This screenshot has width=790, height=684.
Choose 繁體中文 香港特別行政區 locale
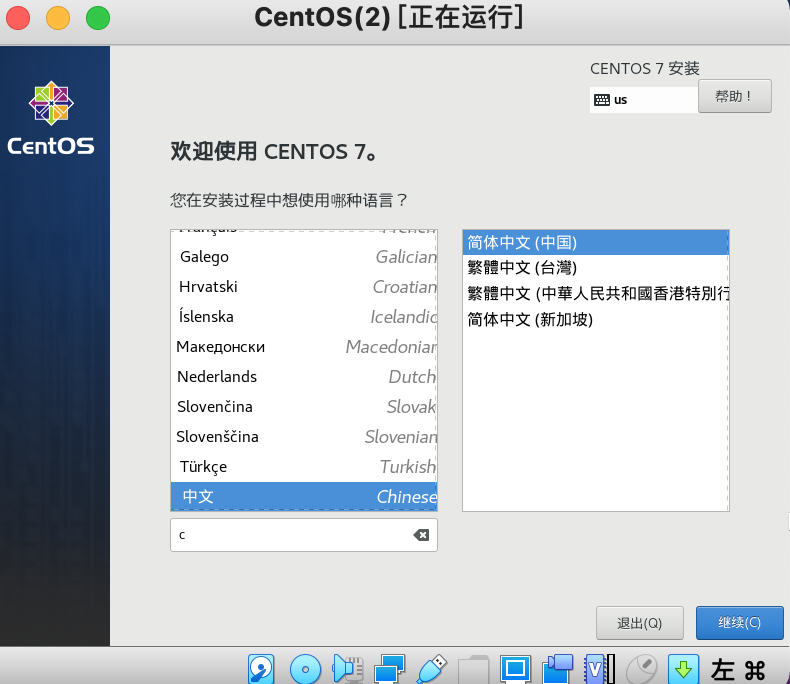point(596,293)
